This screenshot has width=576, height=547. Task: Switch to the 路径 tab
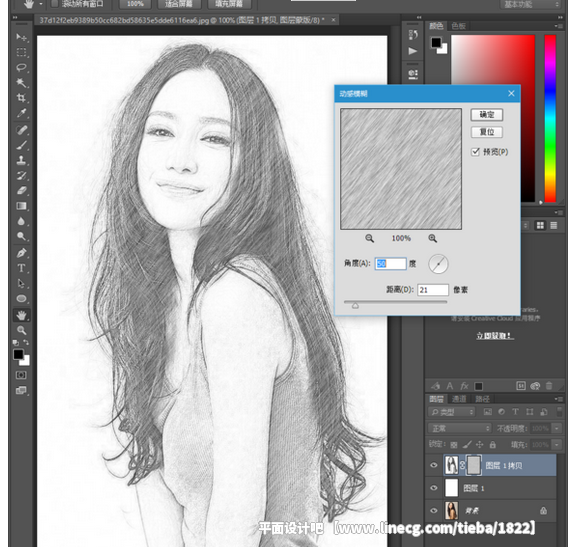click(x=482, y=399)
